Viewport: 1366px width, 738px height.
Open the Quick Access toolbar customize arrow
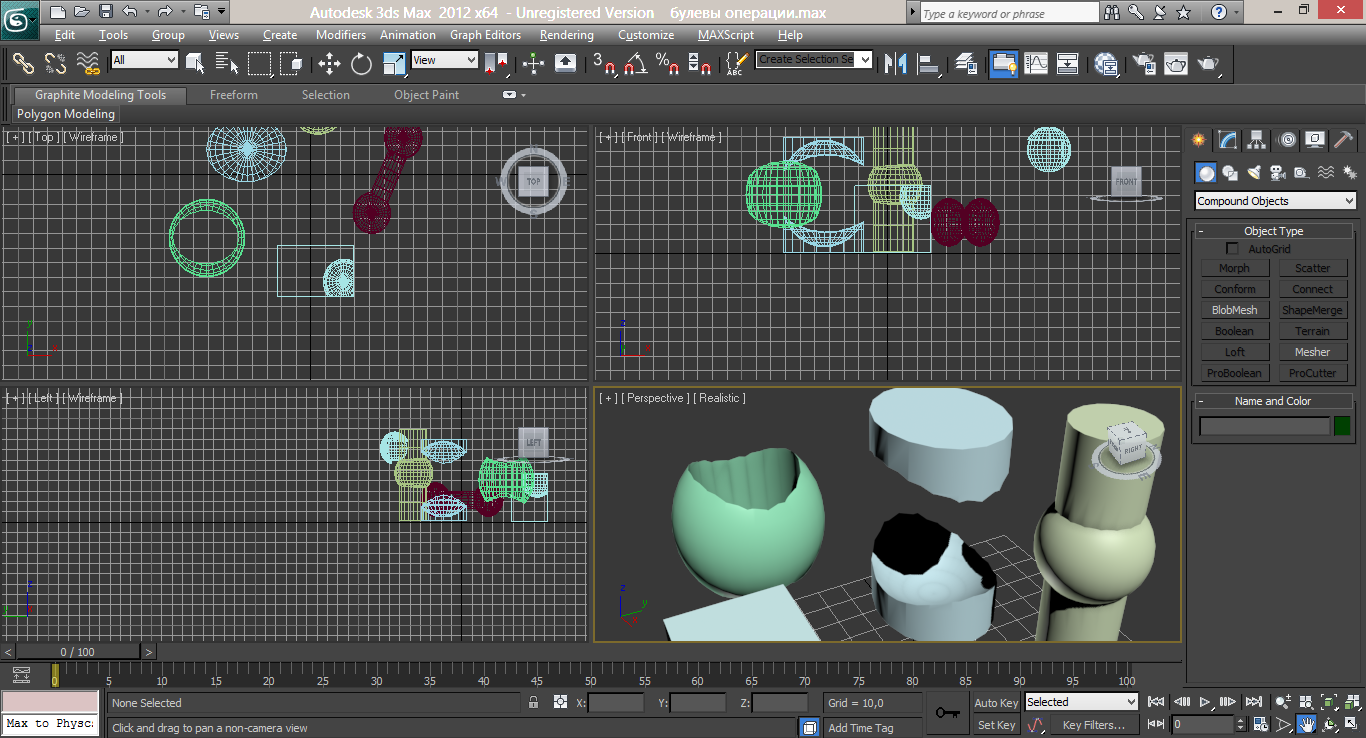(x=221, y=12)
